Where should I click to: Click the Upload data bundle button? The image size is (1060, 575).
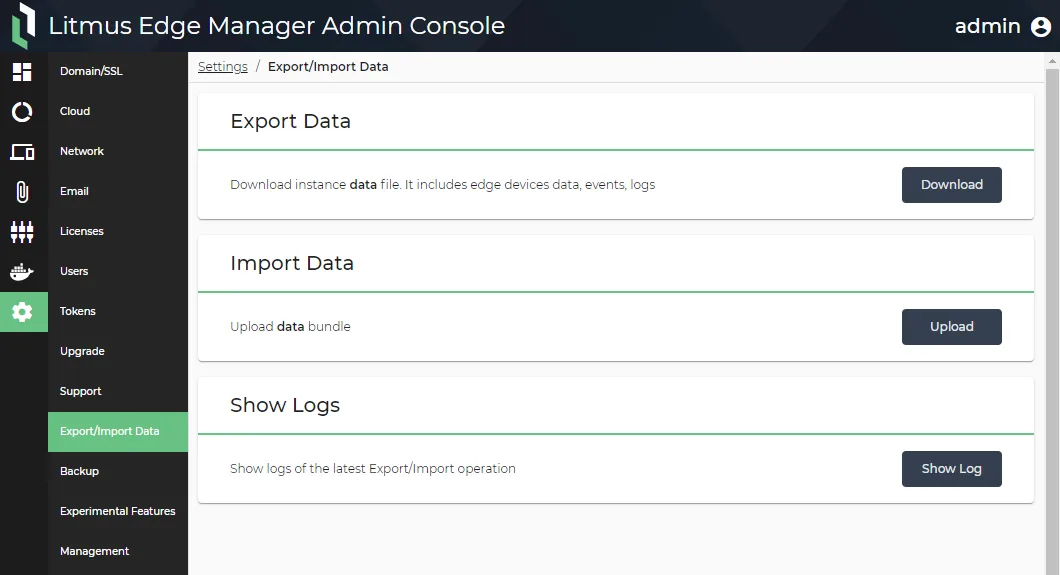click(x=951, y=326)
